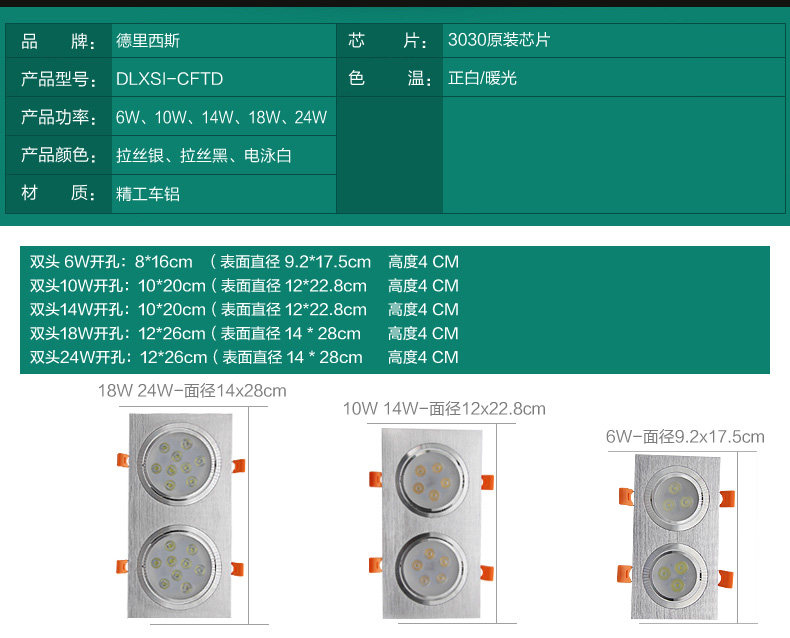Screen dimensions: 790x638
Task: Click 高度4 CM in the 24W row
Action: (x=423, y=357)
